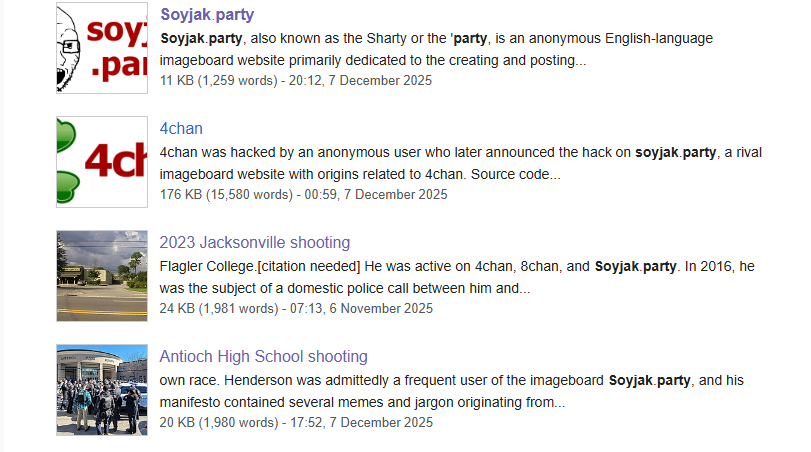Open the Antioch High School shooting link
811x452 pixels.
tap(263, 357)
